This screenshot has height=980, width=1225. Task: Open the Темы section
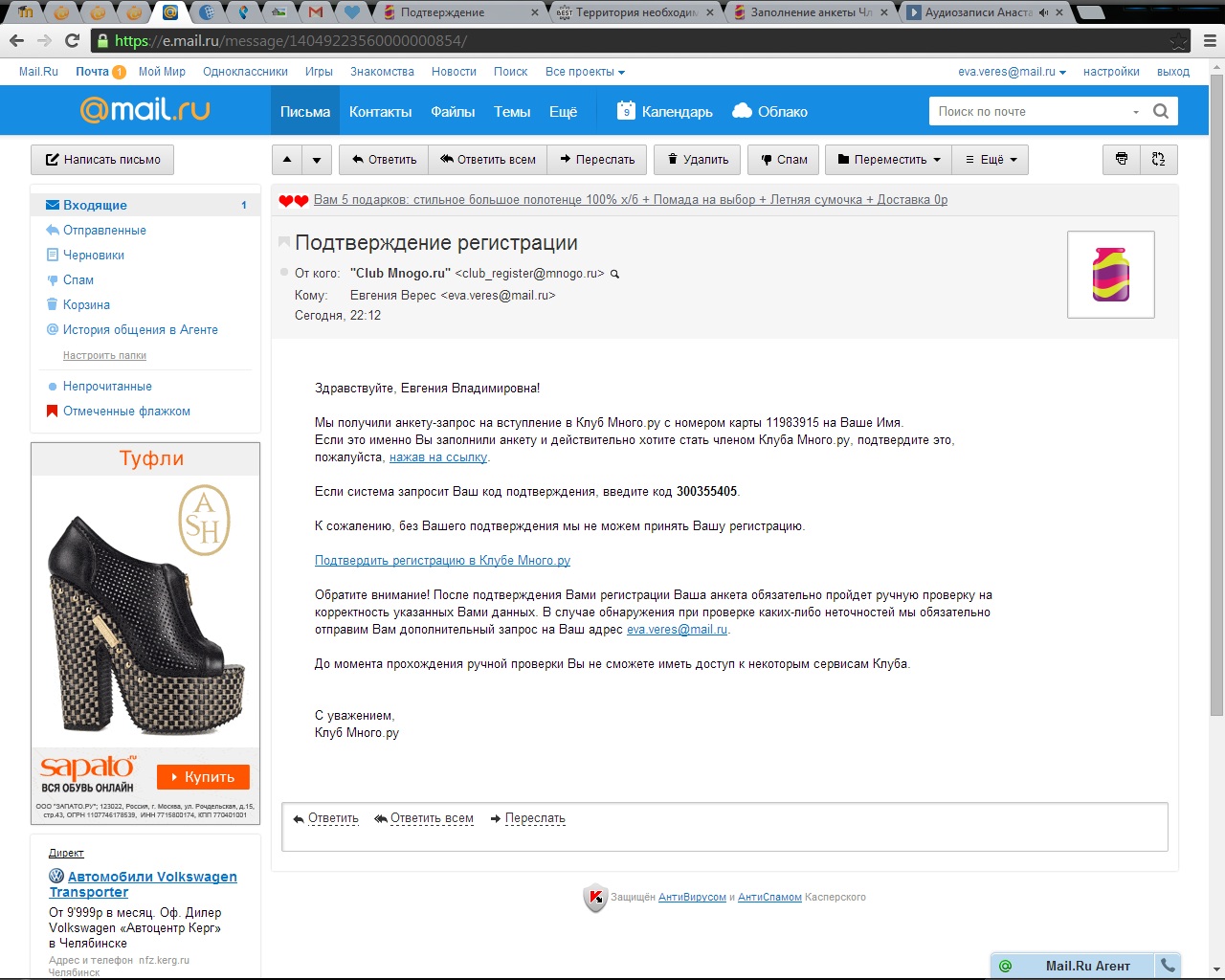[512, 111]
